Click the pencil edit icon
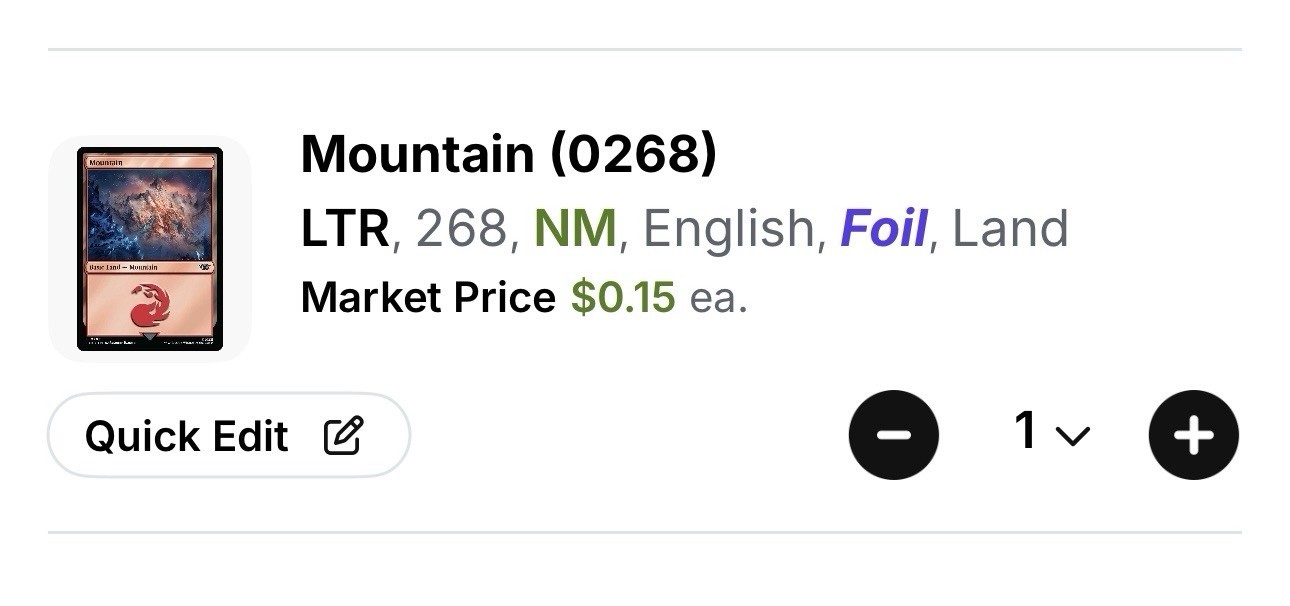This screenshot has width=1290, height=606. pyautogui.click(x=344, y=436)
